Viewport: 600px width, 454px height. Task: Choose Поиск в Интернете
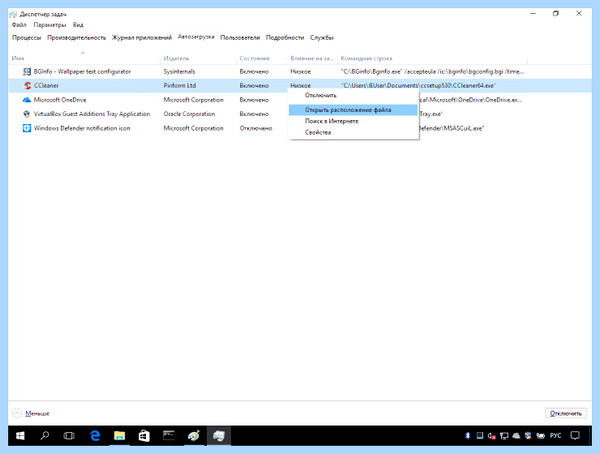click(353, 121)
